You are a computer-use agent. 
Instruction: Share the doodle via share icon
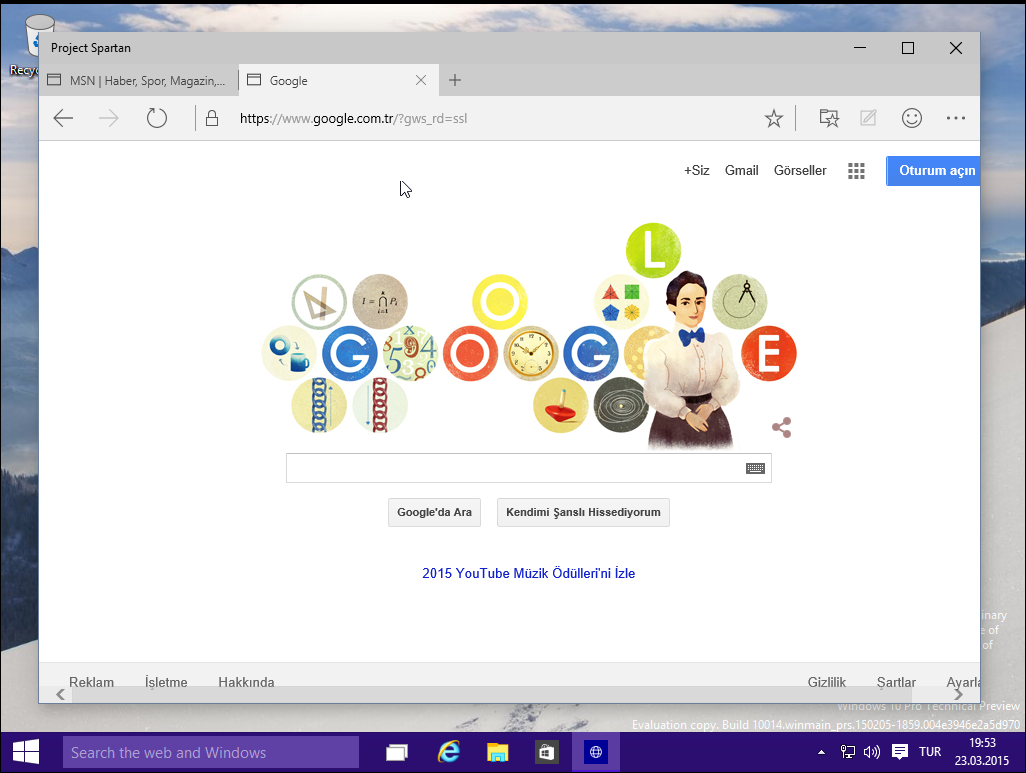coord(781,427)
